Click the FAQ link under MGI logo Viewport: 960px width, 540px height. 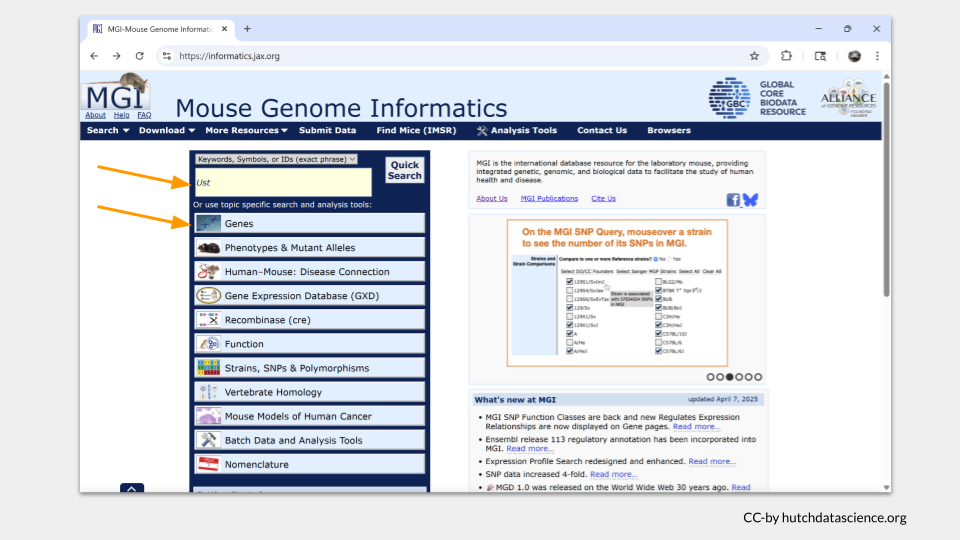pyautogui.click(x=144, y=115)
